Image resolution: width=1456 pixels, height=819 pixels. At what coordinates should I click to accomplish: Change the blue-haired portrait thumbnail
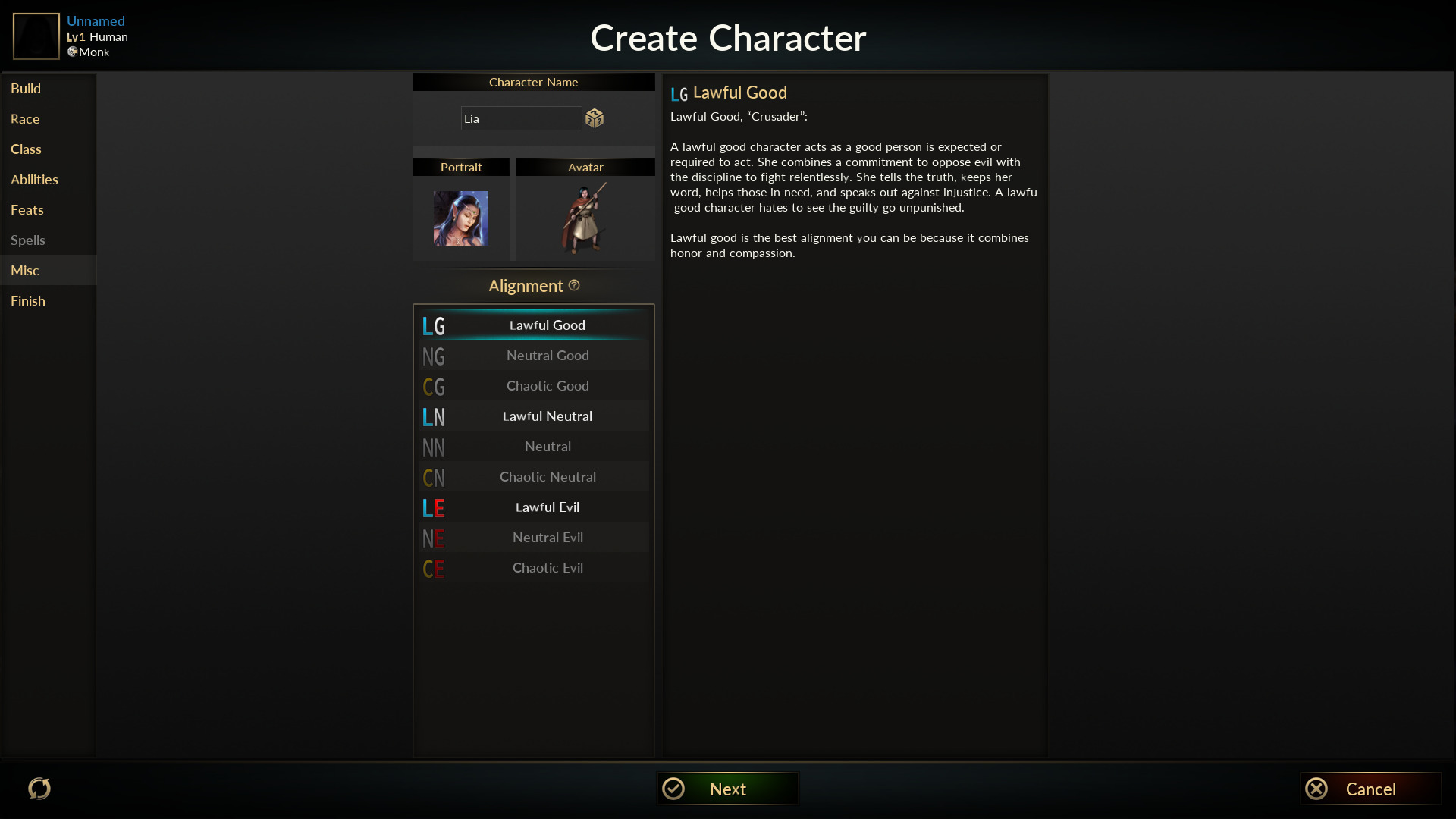[461, 218]
